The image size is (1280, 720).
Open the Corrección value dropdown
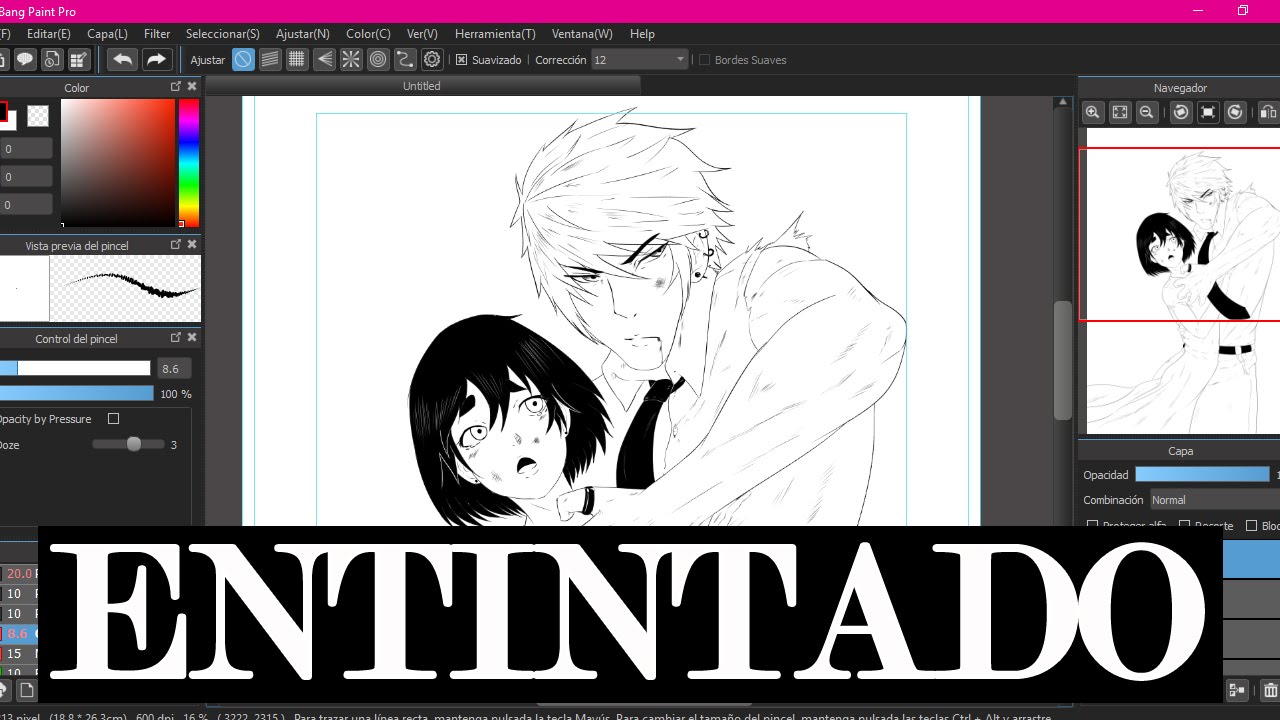[640, 60]
